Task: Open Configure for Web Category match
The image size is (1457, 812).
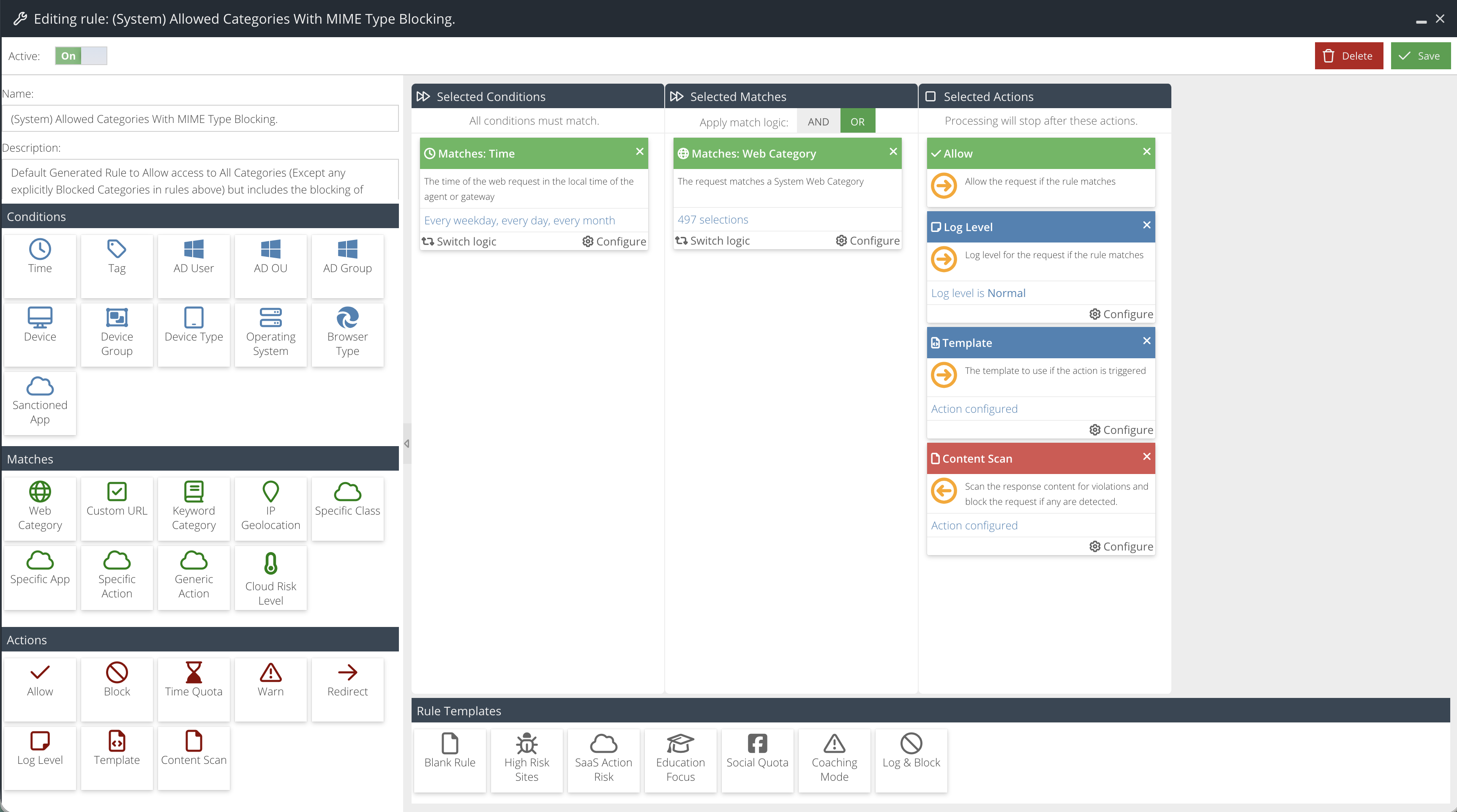Action: click(868, 241)
